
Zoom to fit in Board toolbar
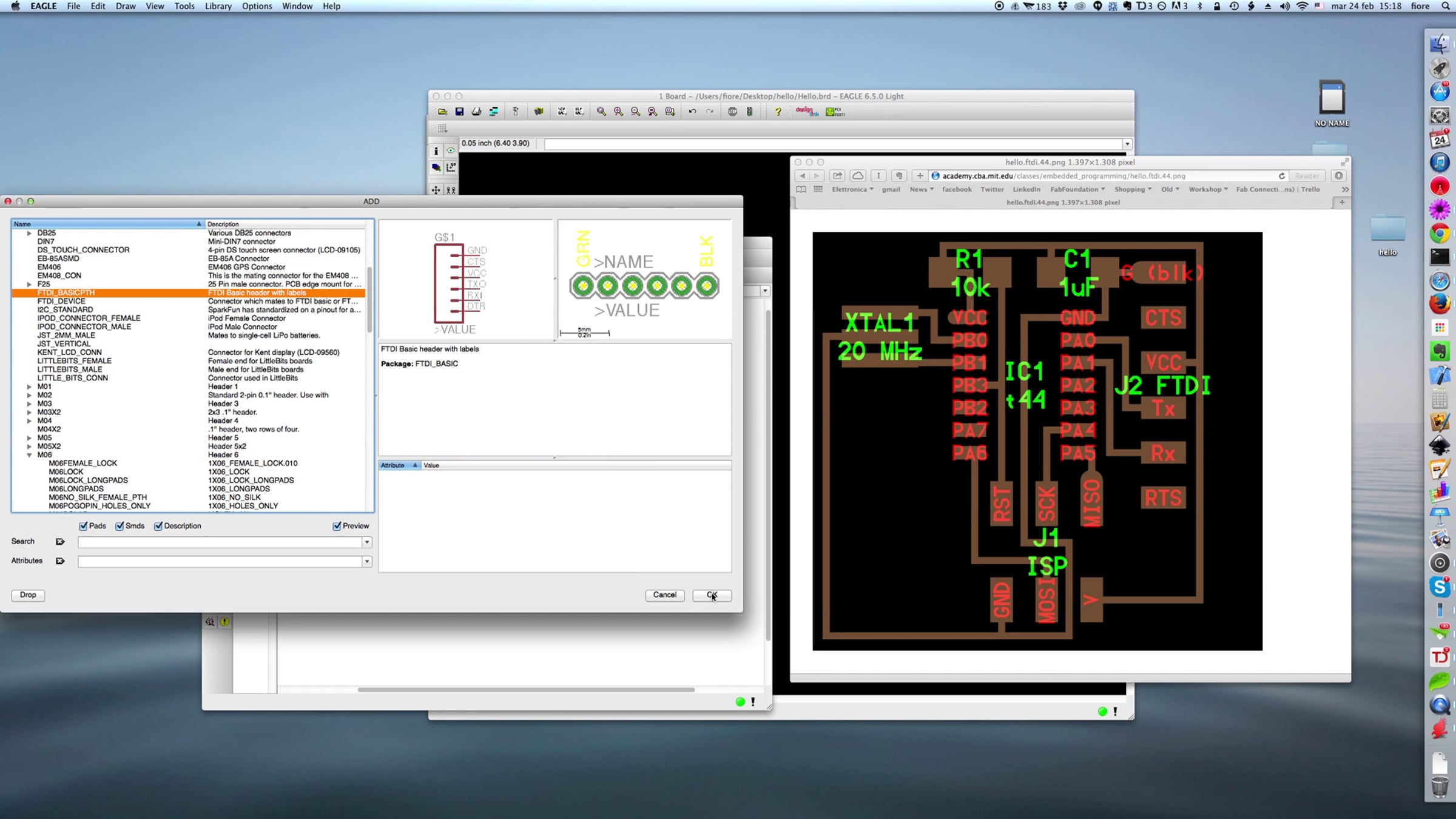(x=601, y=112)
